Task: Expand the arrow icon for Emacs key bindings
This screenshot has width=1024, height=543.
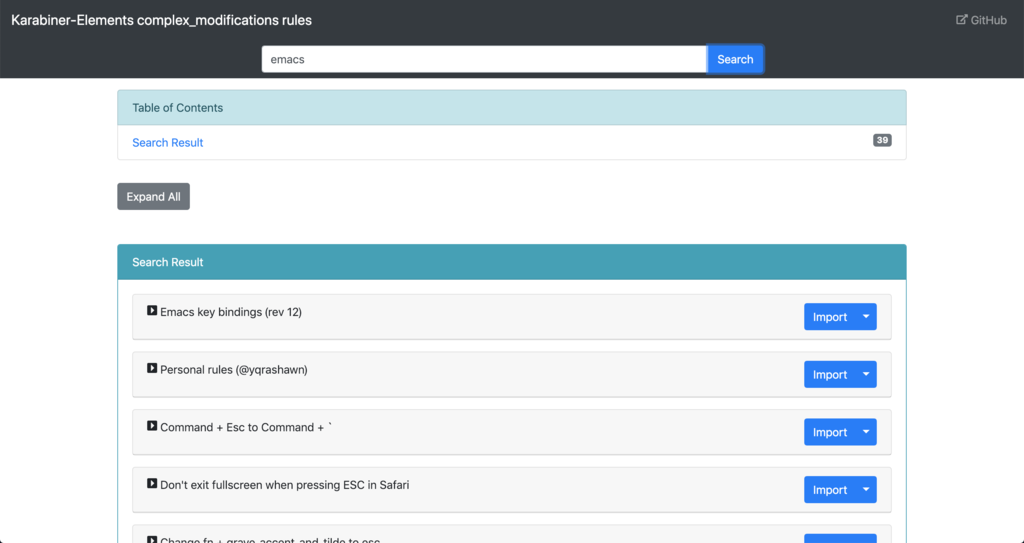Action: [152, 311]
